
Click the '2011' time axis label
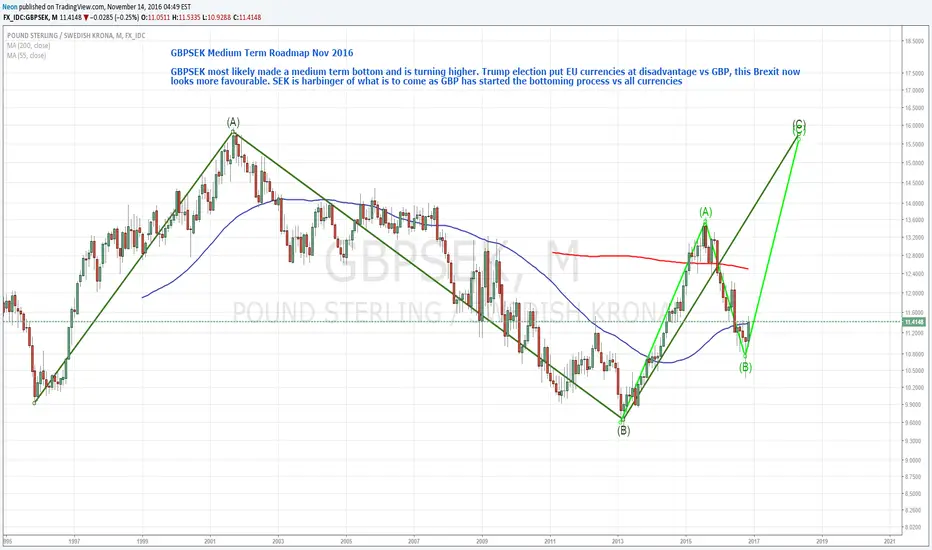550,541
